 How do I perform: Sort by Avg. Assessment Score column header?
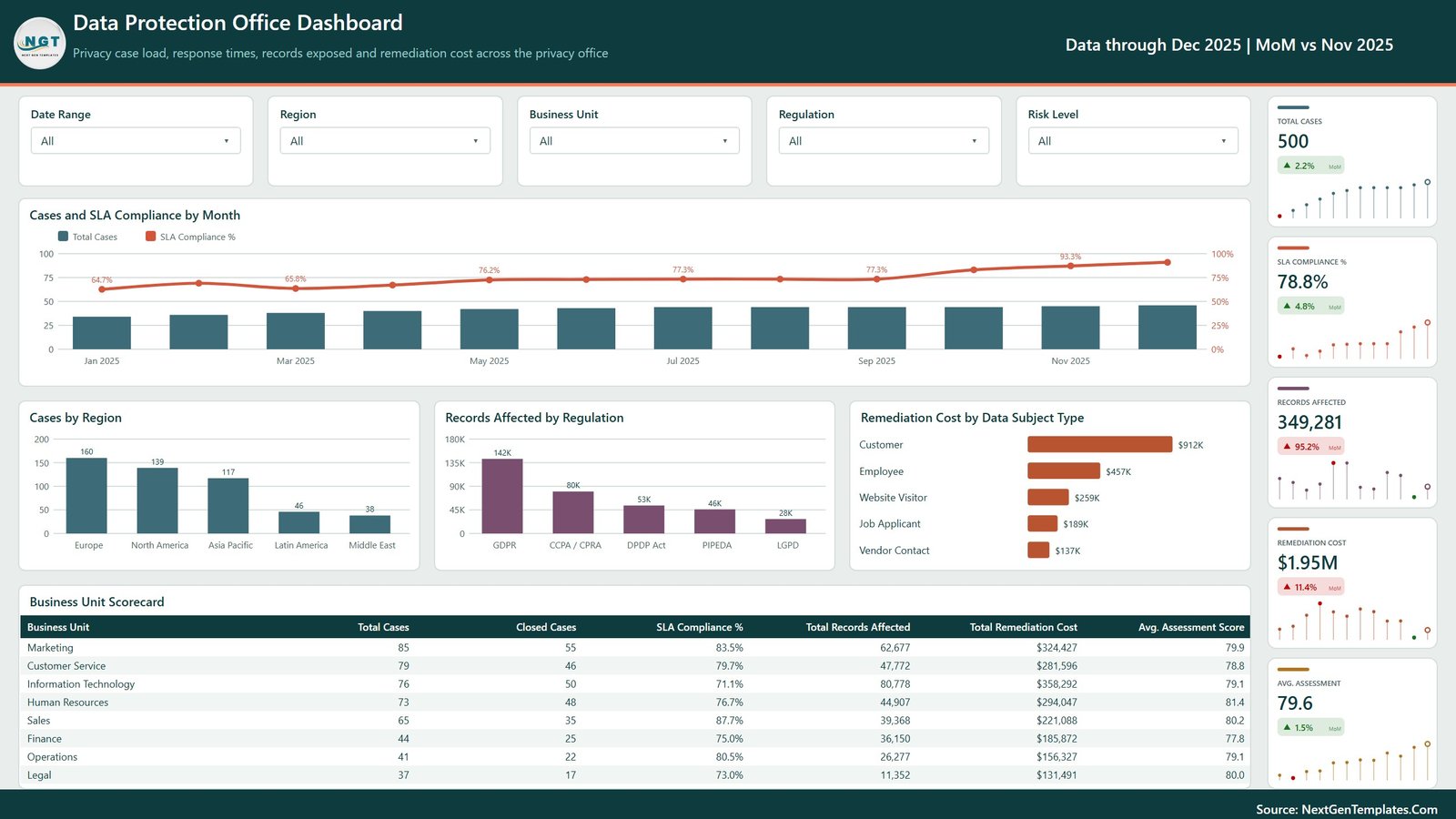click(x=1191, y=627)
